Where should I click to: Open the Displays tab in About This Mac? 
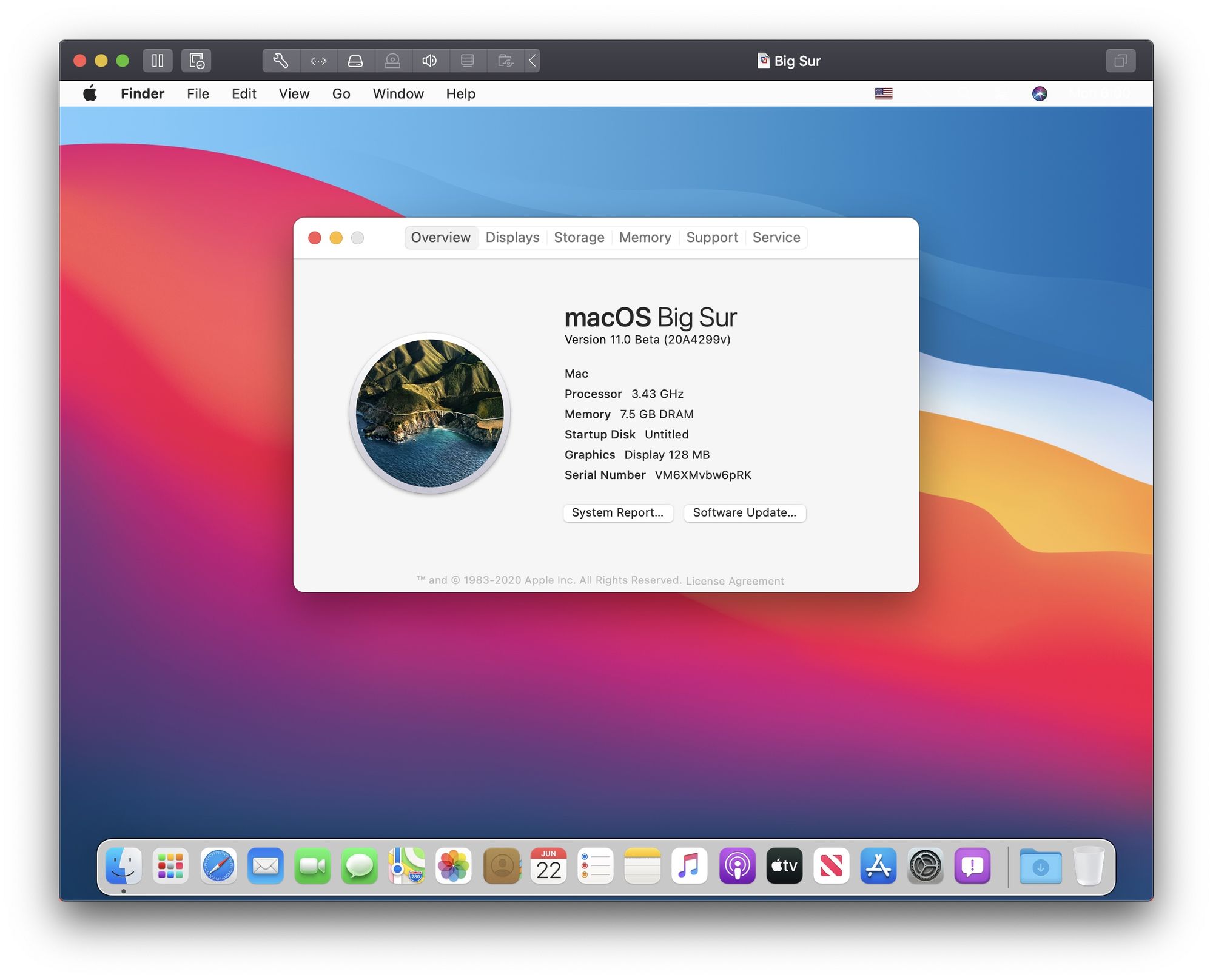click(x=510, y=237)
